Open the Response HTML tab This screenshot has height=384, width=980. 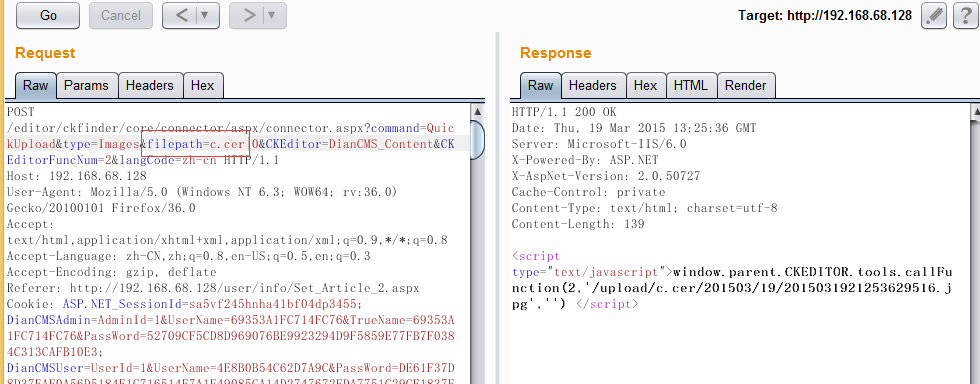pos(691,86)
